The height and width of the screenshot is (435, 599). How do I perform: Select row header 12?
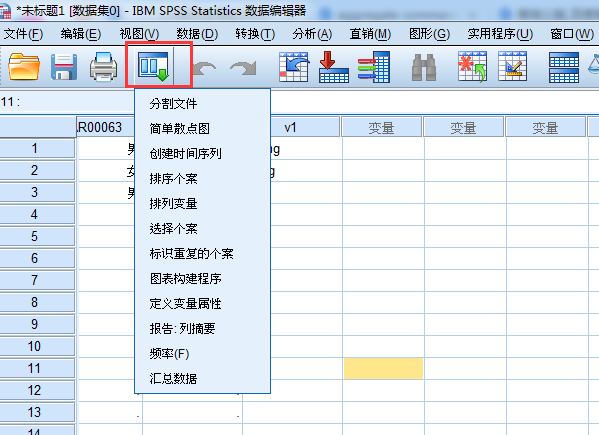tap(37, 390)
